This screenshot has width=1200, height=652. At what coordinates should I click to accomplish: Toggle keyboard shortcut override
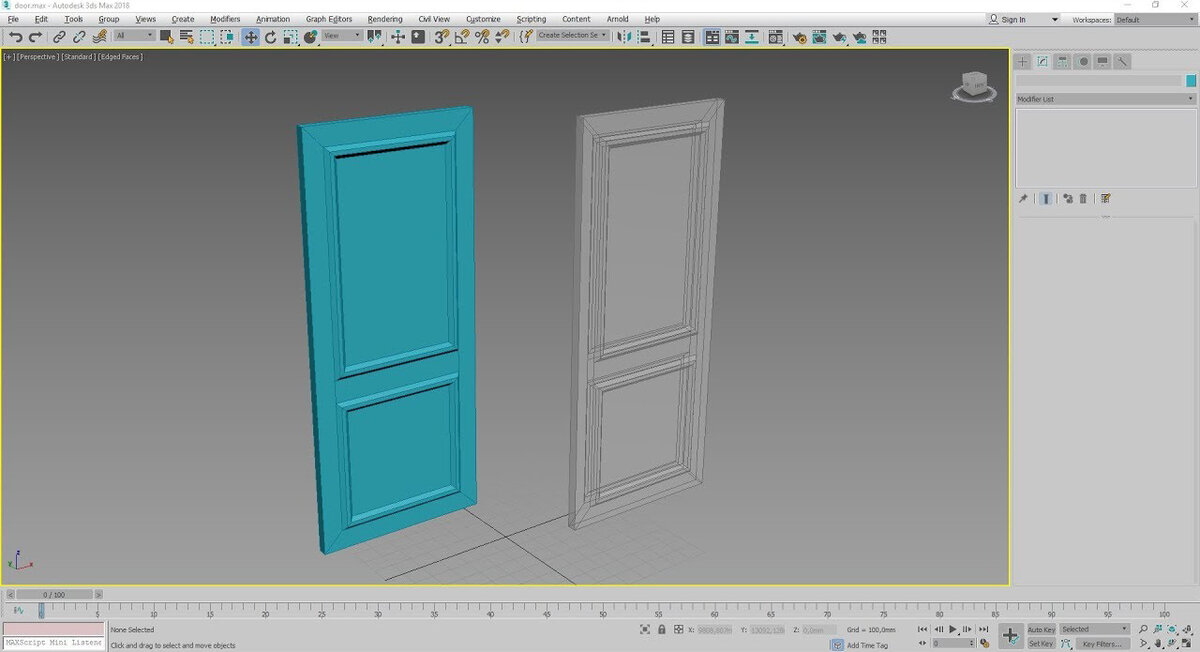point(417,36)
